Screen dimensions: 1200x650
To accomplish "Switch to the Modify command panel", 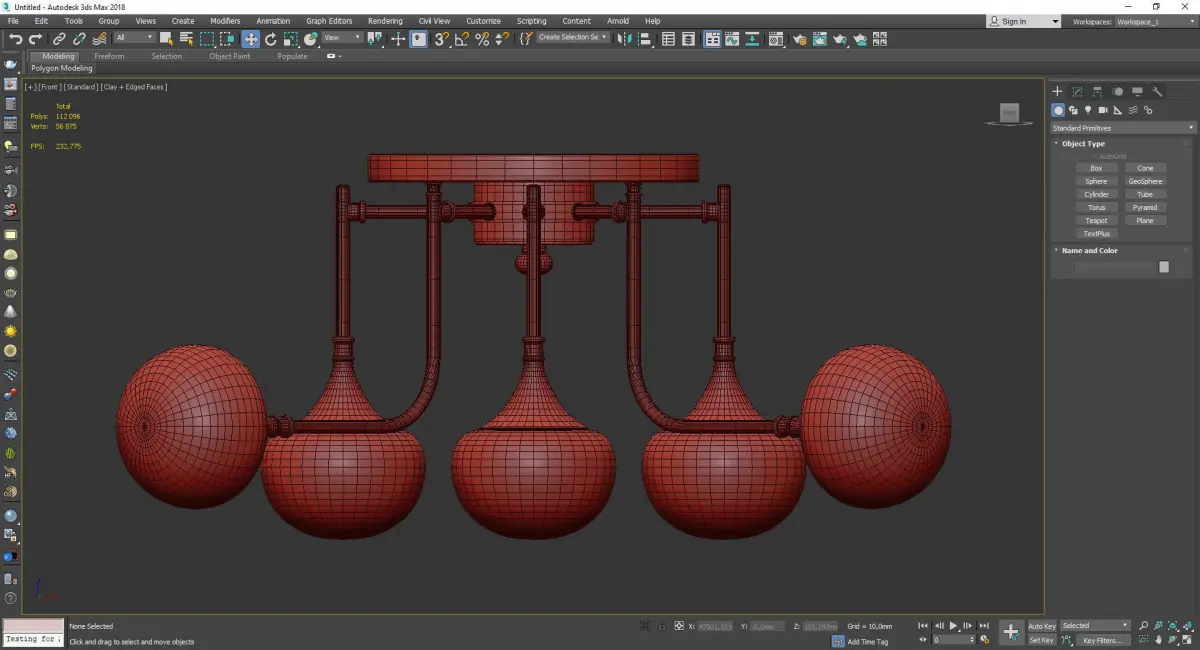I will click(x=1077, y=91).
